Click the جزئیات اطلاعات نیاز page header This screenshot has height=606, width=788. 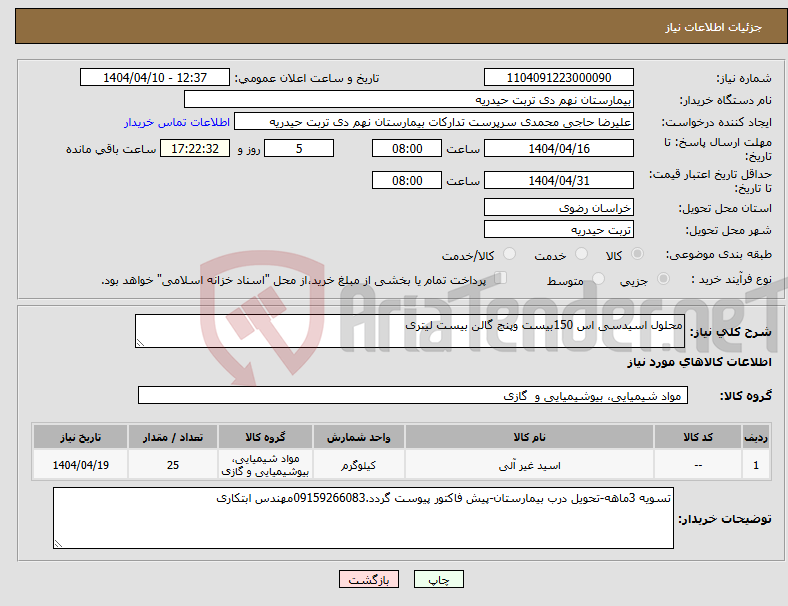(x=714, y=27)
